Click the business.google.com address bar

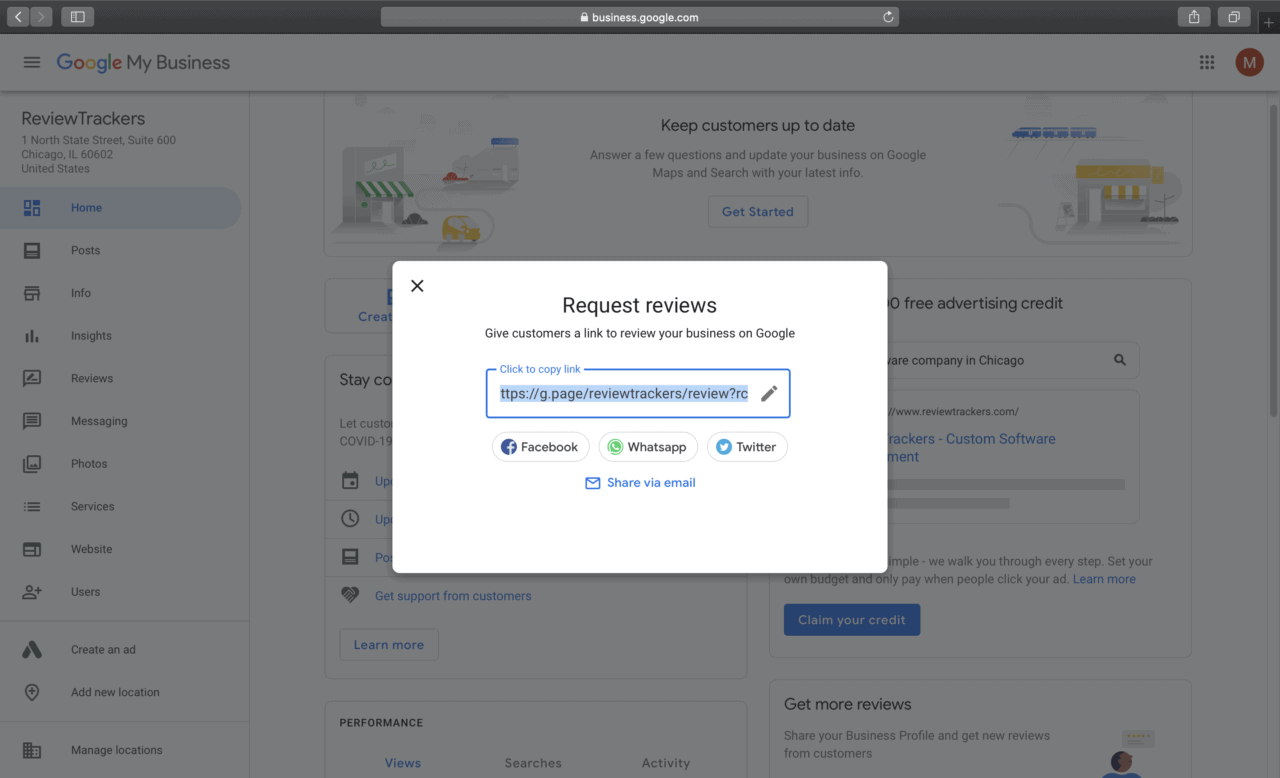[640, 17]
